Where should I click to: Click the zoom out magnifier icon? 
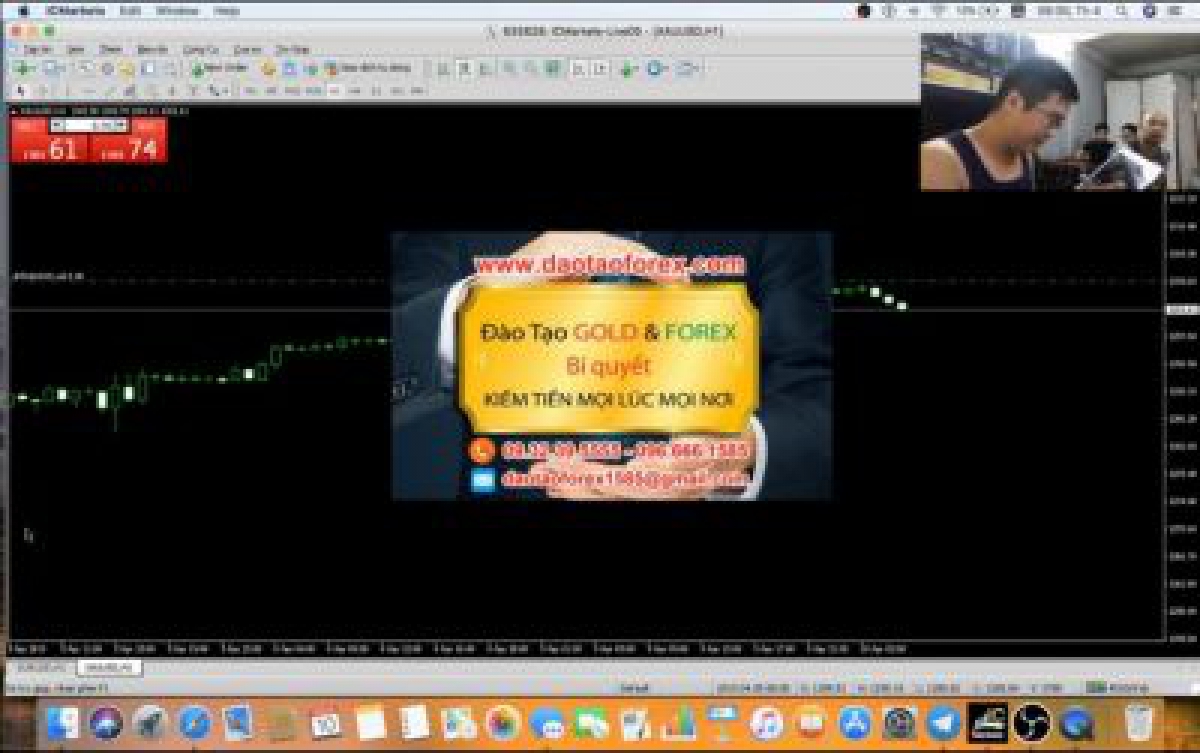[x=530, y=68]
